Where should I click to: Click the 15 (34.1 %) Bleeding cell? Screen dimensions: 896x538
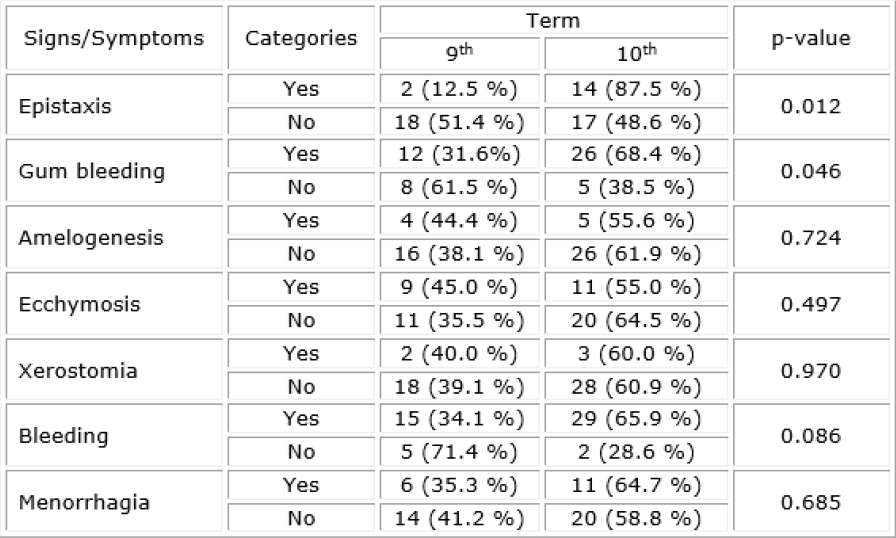[x=460, y=419]
